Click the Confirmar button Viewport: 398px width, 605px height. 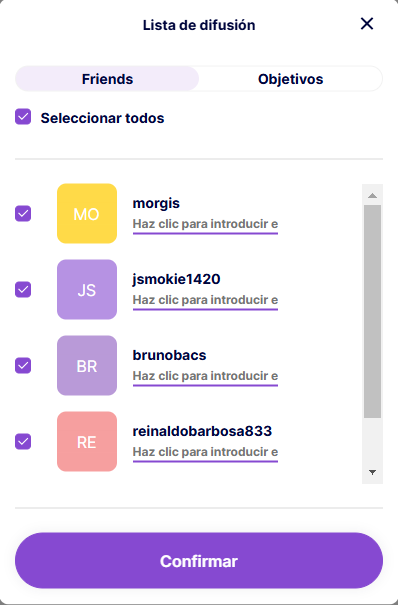pos(199,561)
